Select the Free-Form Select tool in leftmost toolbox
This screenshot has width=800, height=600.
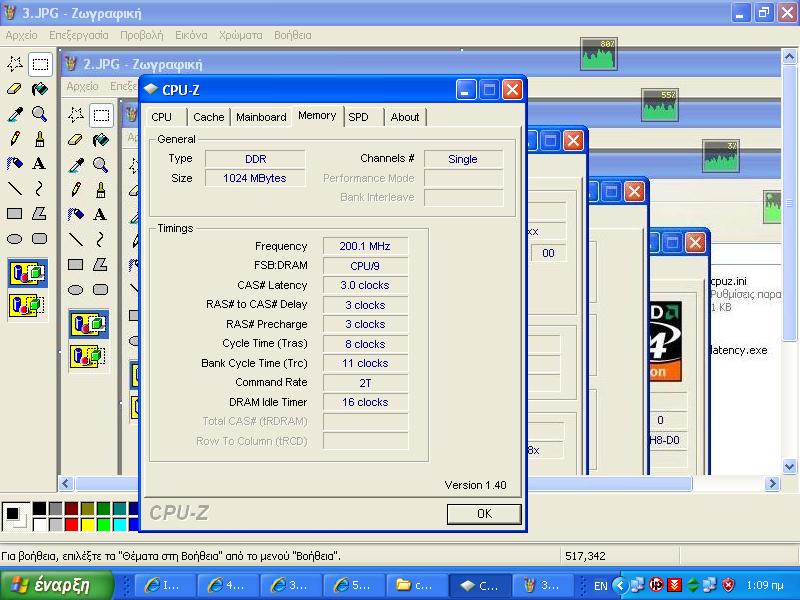(x=15, y=64)
